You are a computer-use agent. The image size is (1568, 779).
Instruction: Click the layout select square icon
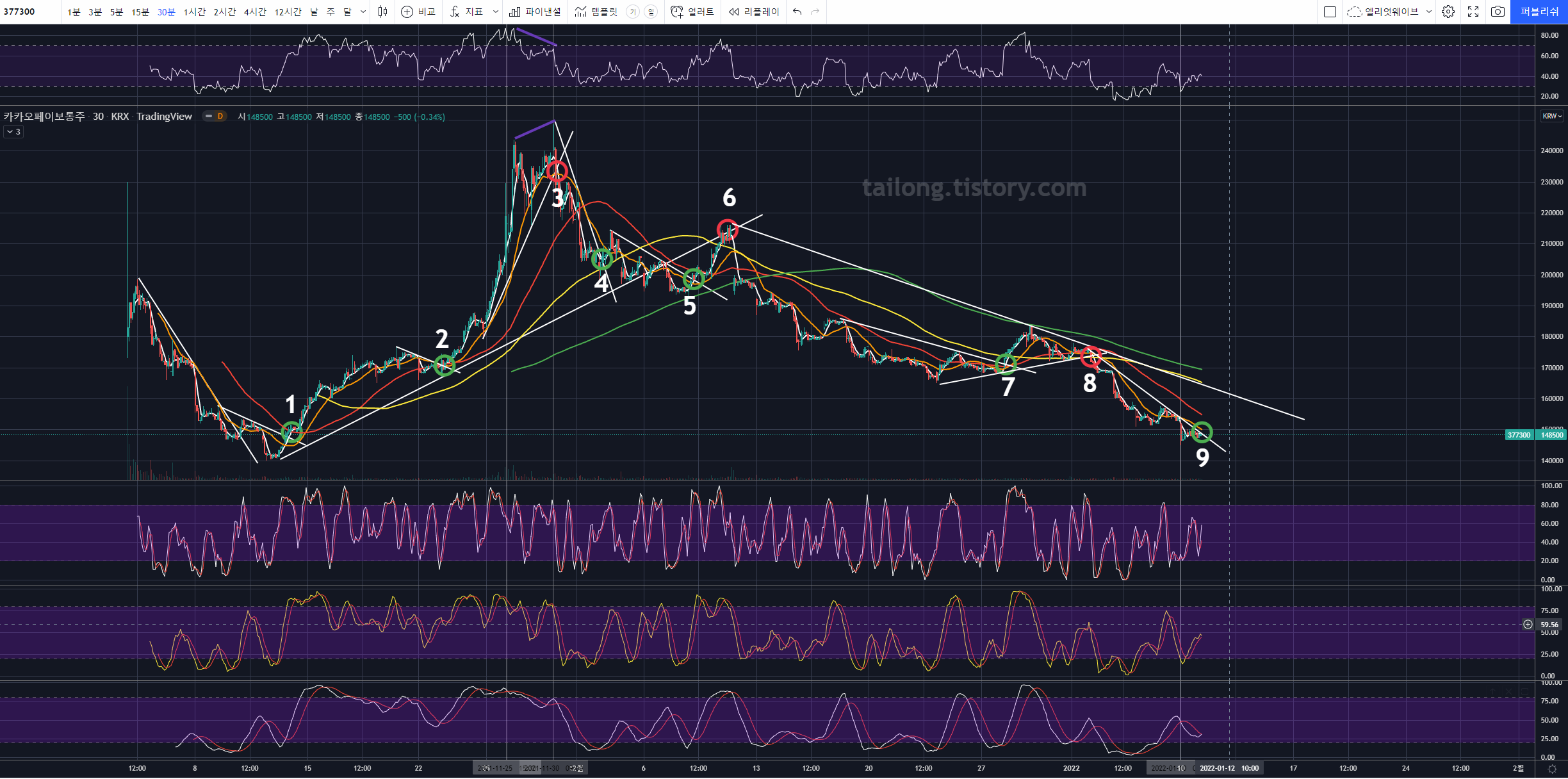[1330, 12]
